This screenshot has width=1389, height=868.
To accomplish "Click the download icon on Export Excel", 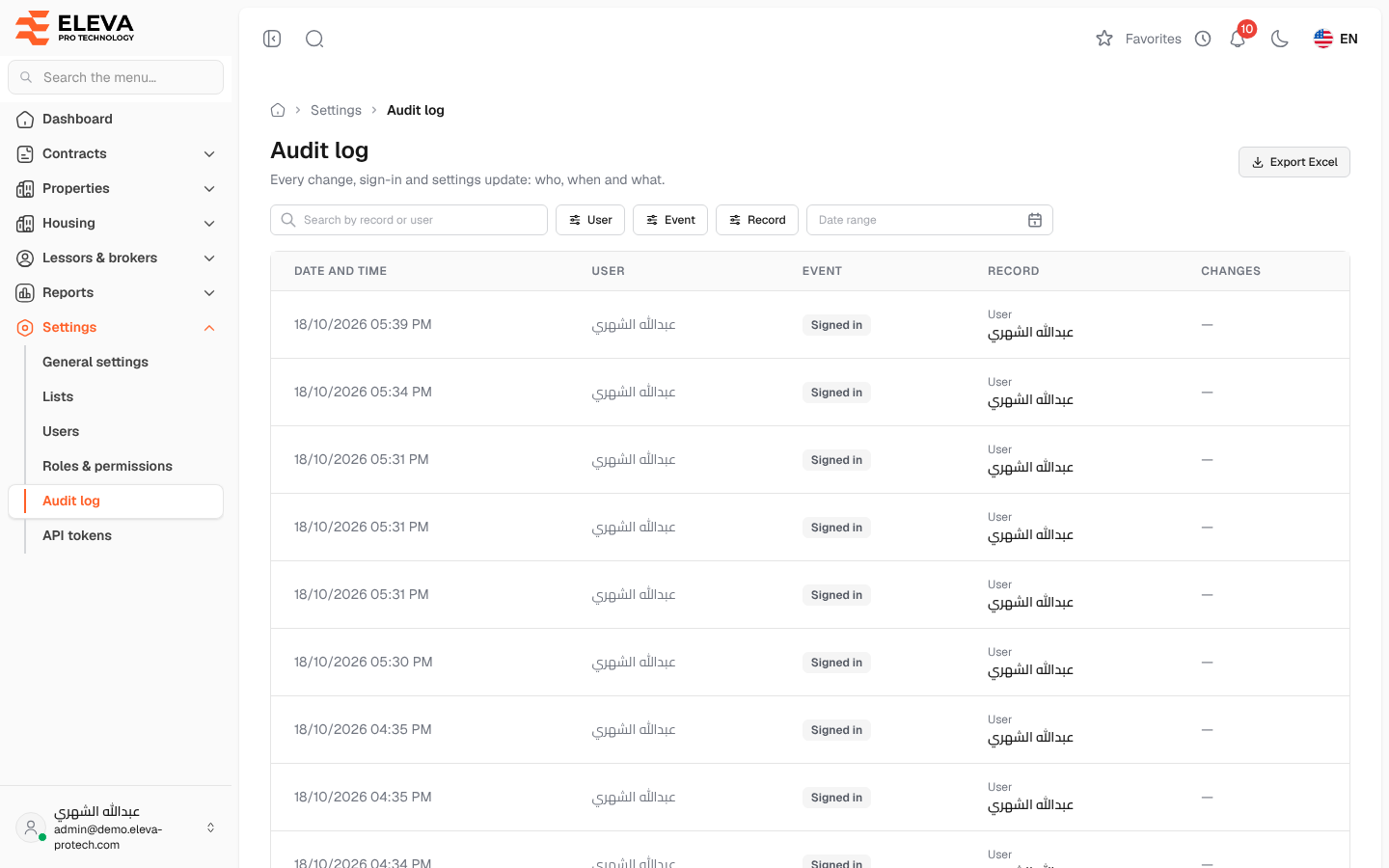I will click(1258, 162).
